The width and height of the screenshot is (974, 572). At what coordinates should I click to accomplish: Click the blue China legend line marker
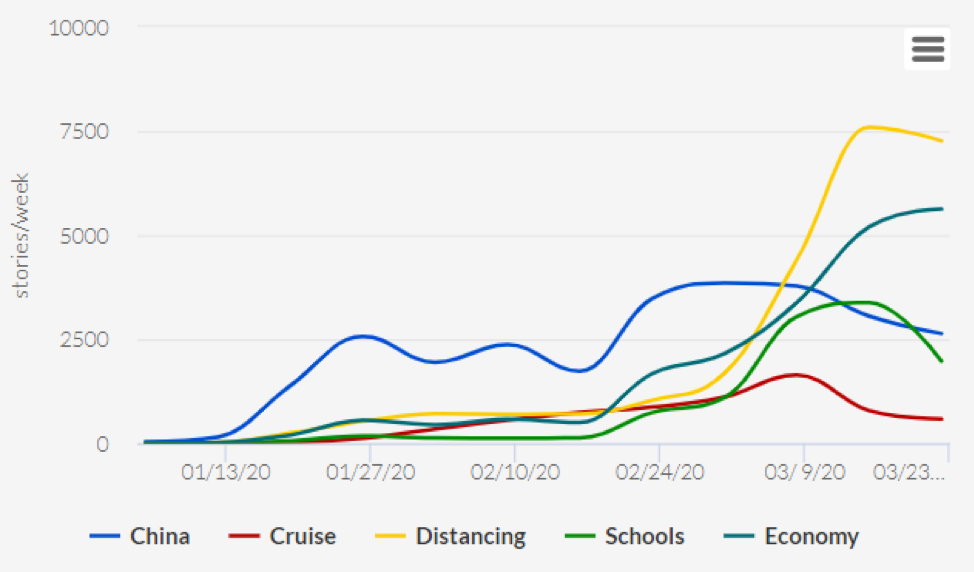pos(105,537)
